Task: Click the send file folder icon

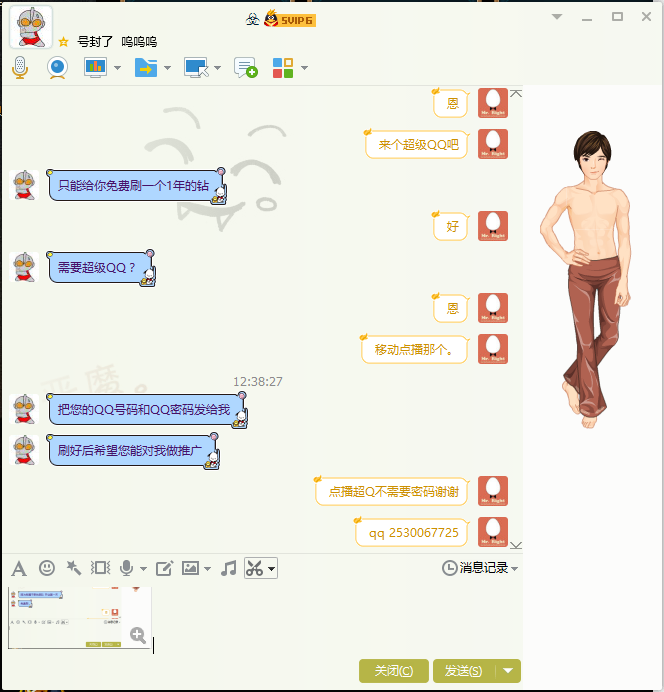Action: tap(146, 68)
